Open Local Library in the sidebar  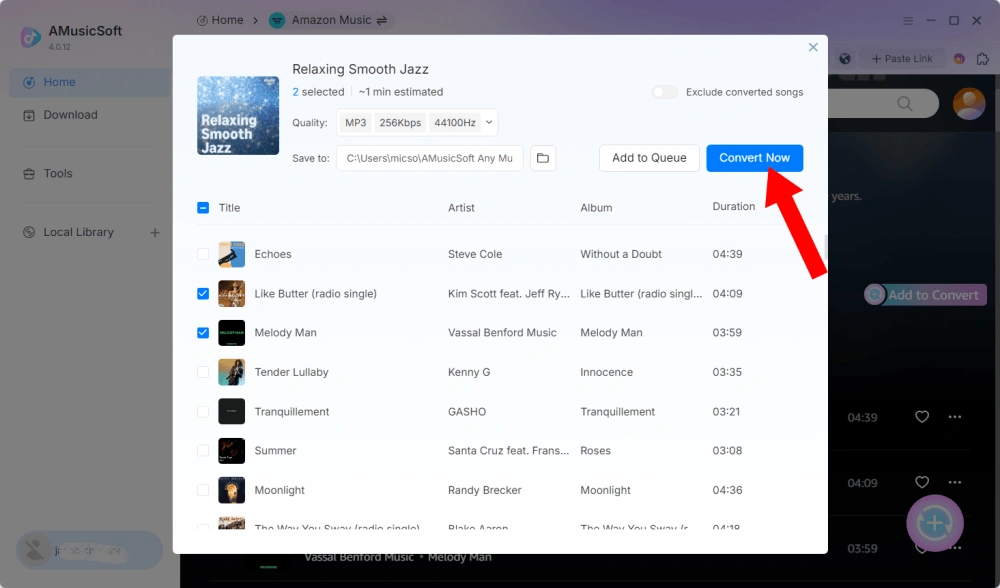78,232
